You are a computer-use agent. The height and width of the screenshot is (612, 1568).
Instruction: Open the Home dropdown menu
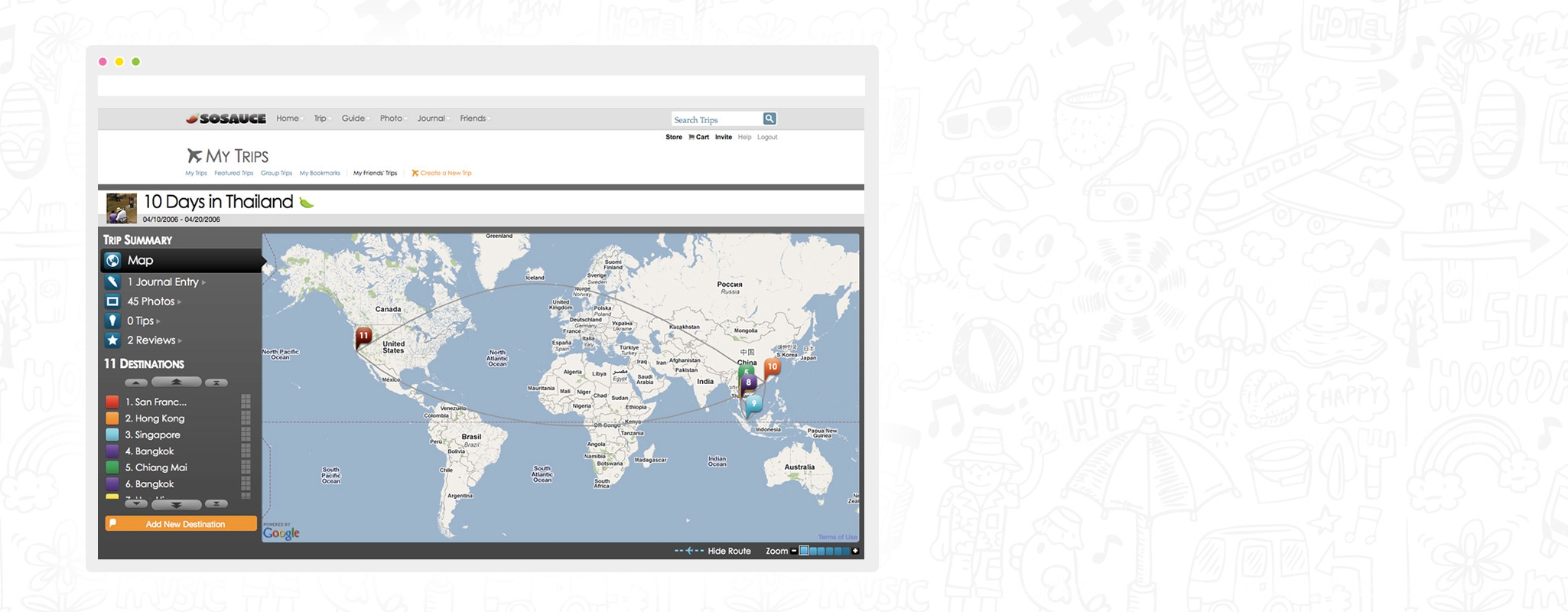click(289, 119)
